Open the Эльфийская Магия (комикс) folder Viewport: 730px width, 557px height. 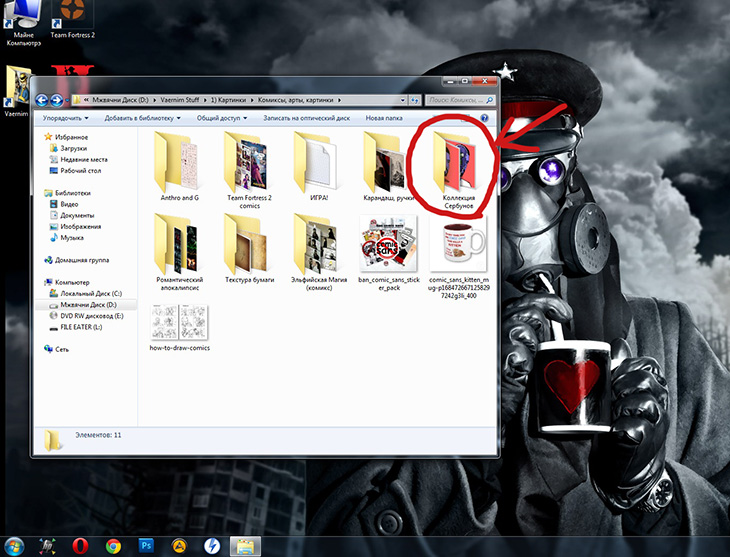point(319,251)
